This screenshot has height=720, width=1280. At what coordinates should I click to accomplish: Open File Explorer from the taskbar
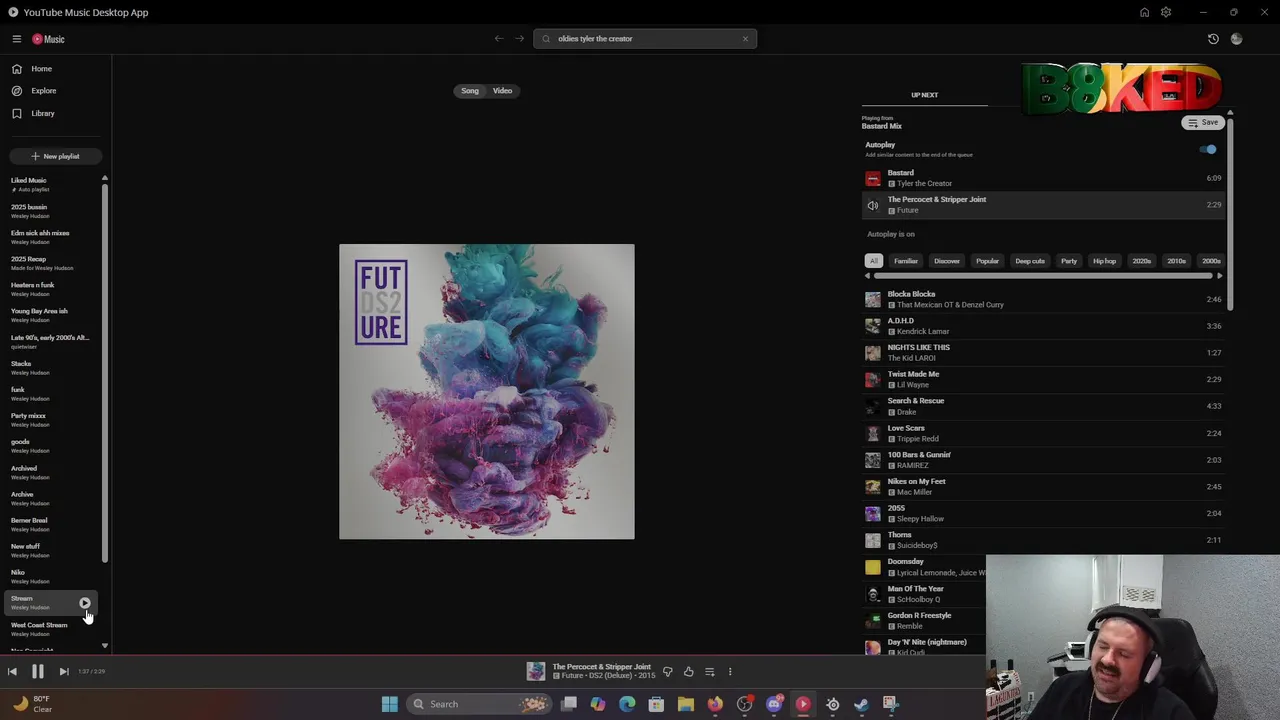pyautogui.click(x=686, y=704)
